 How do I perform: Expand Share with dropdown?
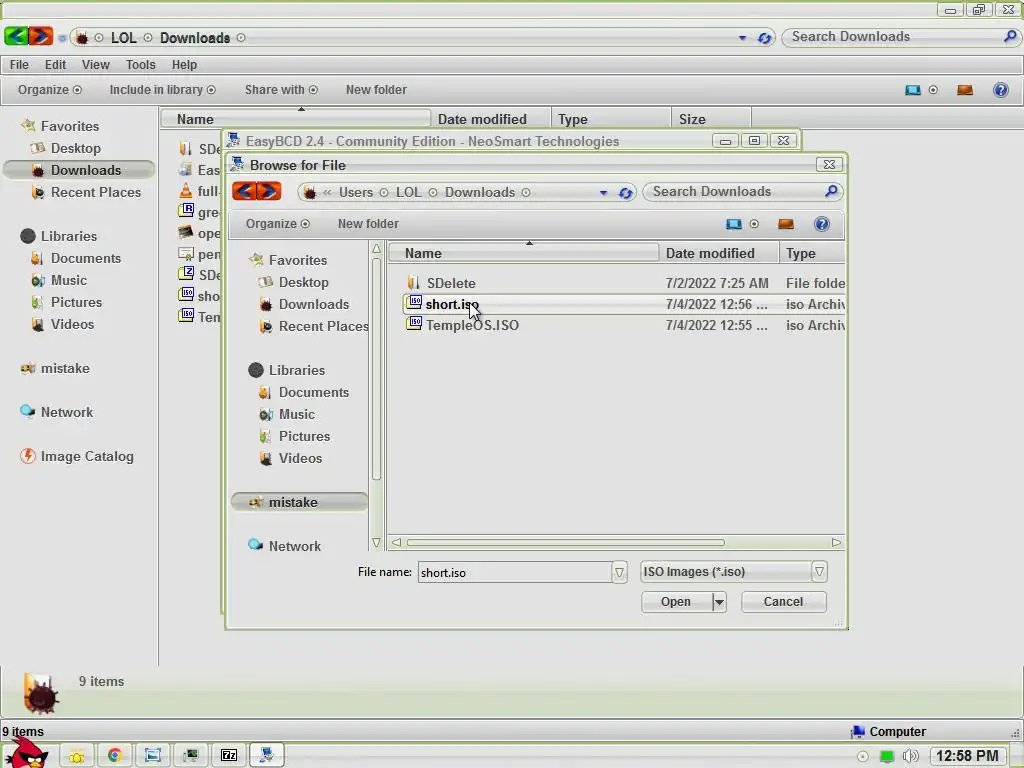(x=281, y=90)
